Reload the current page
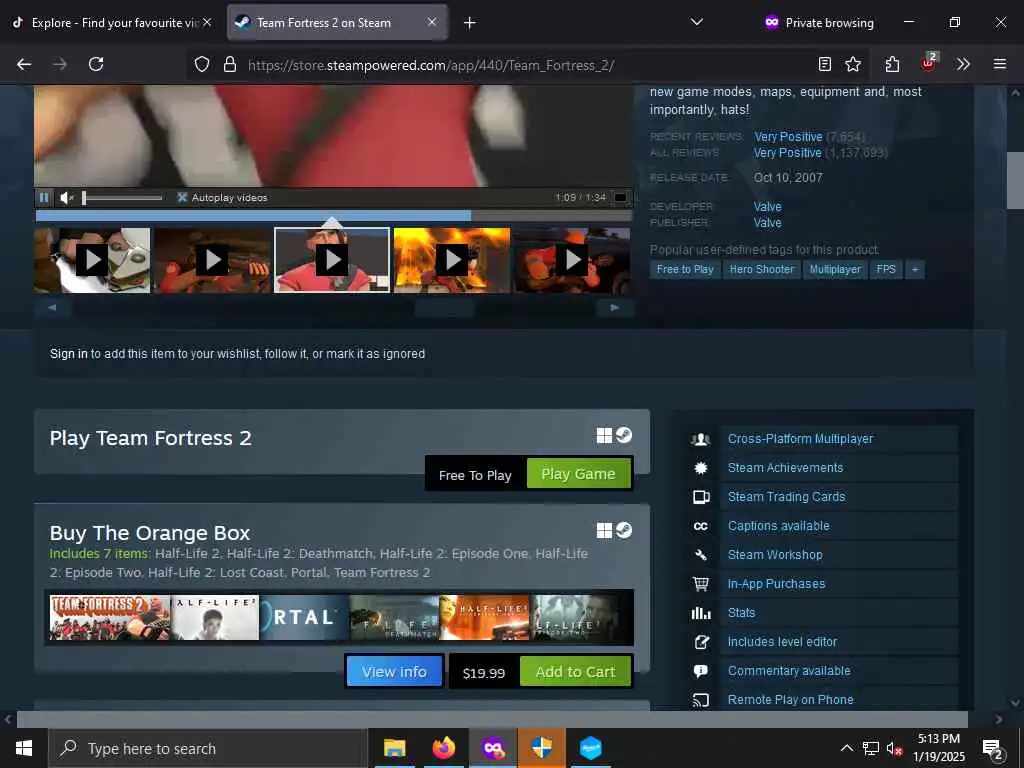1024x768 pixels. [96, 64]
